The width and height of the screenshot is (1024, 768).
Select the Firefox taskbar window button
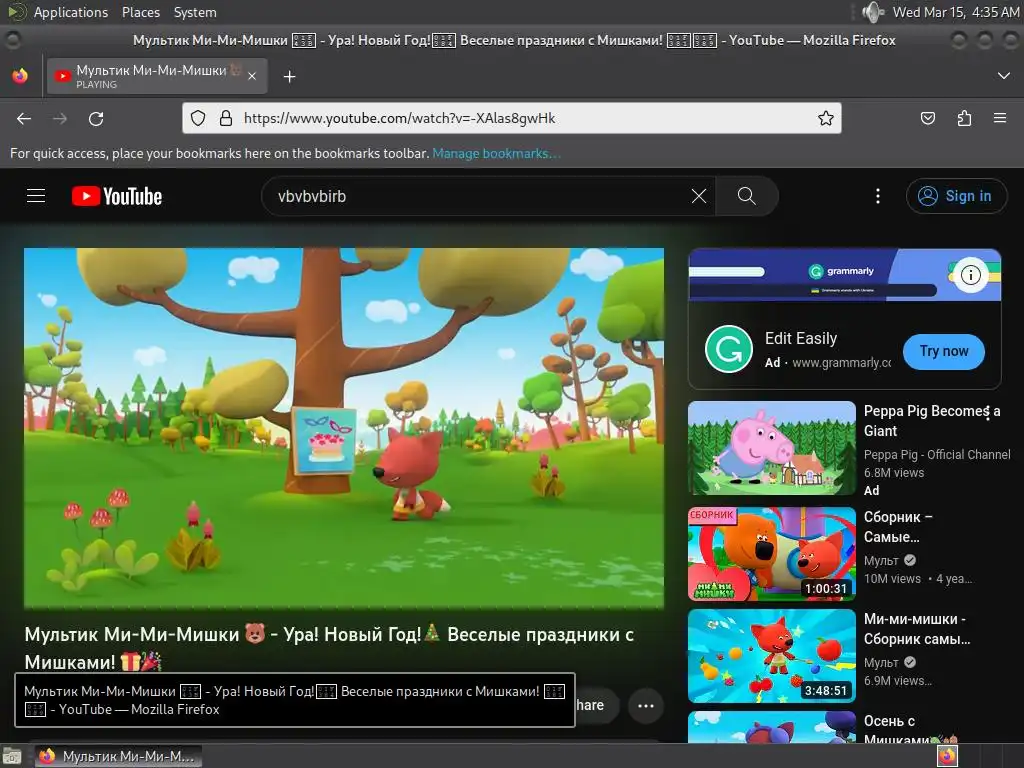point(118,756)
